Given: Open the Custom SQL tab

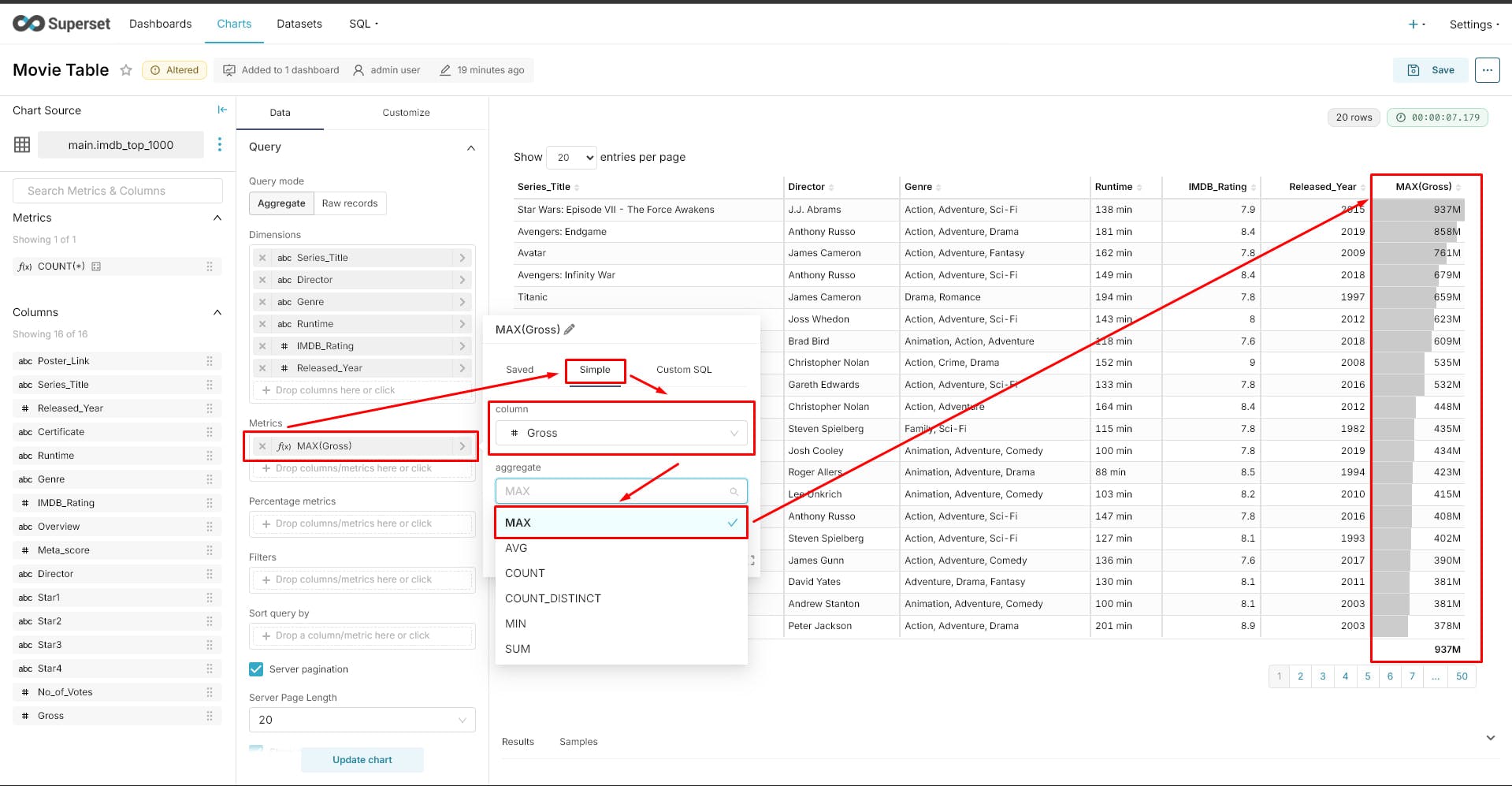Looking at the screenshot, I should [683, 370].
